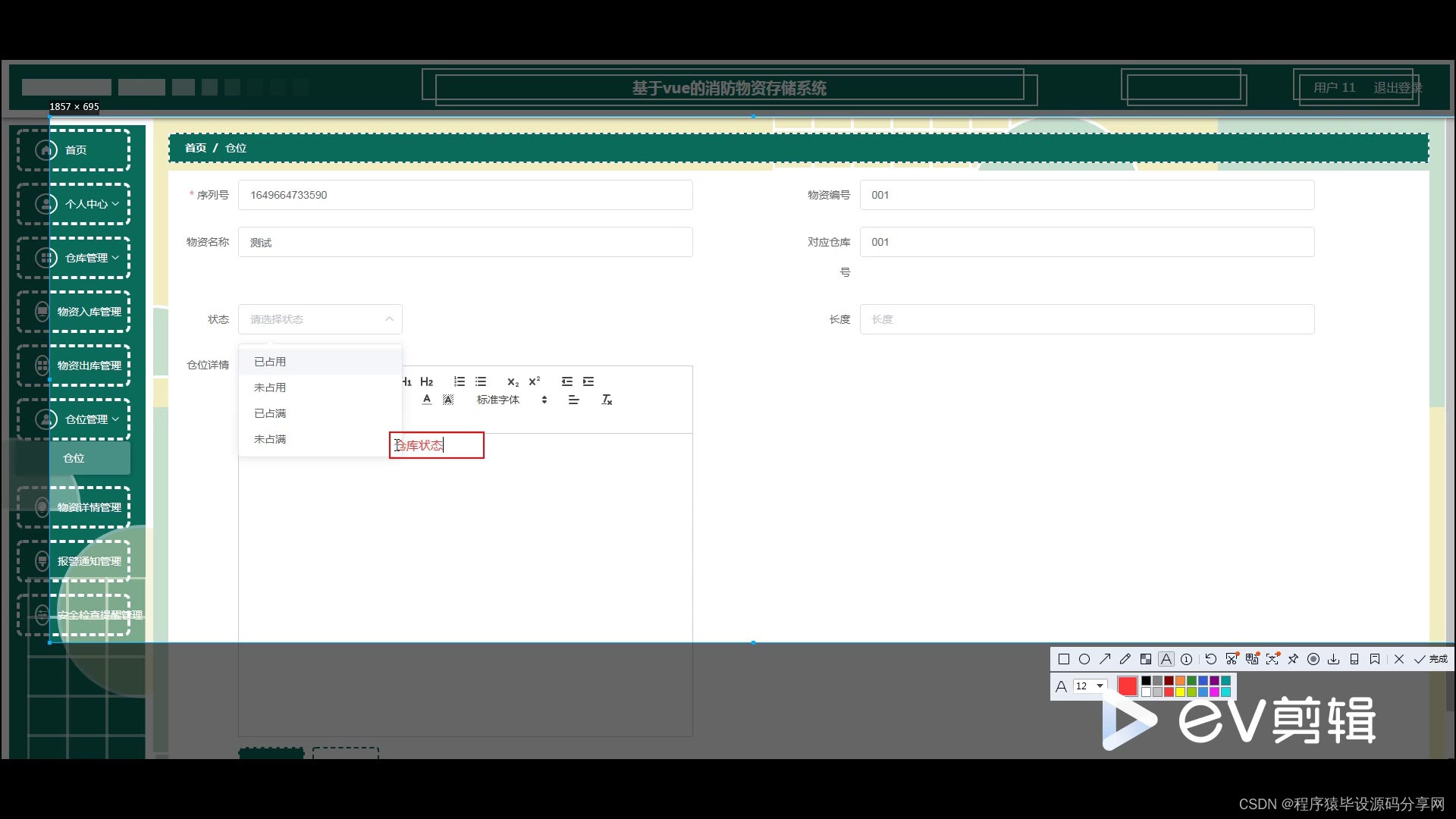The width and height of the screenshot is (1456, 819).
Task: Click the undo annotation icon
Action: (1211, 659)
